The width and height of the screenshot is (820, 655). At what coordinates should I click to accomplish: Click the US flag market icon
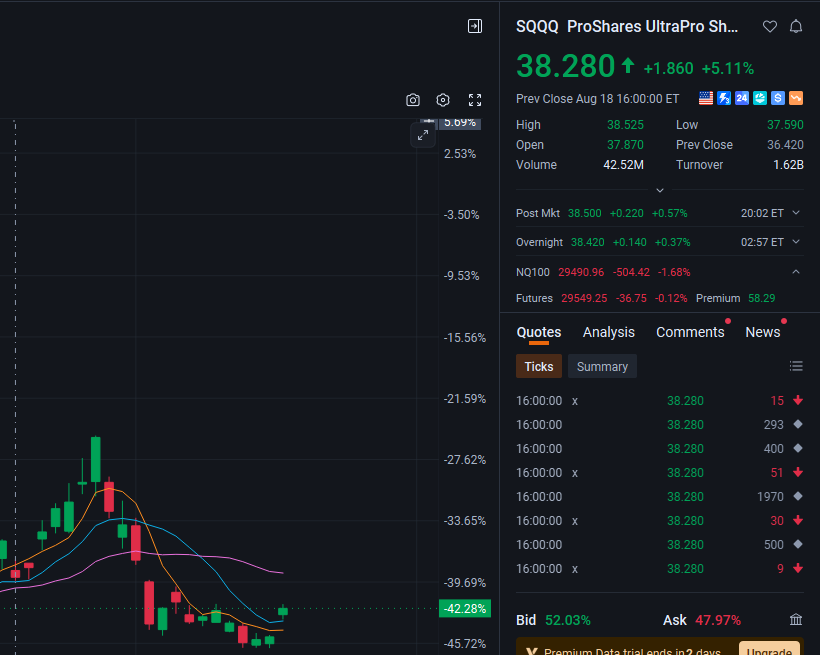(706, 98)
